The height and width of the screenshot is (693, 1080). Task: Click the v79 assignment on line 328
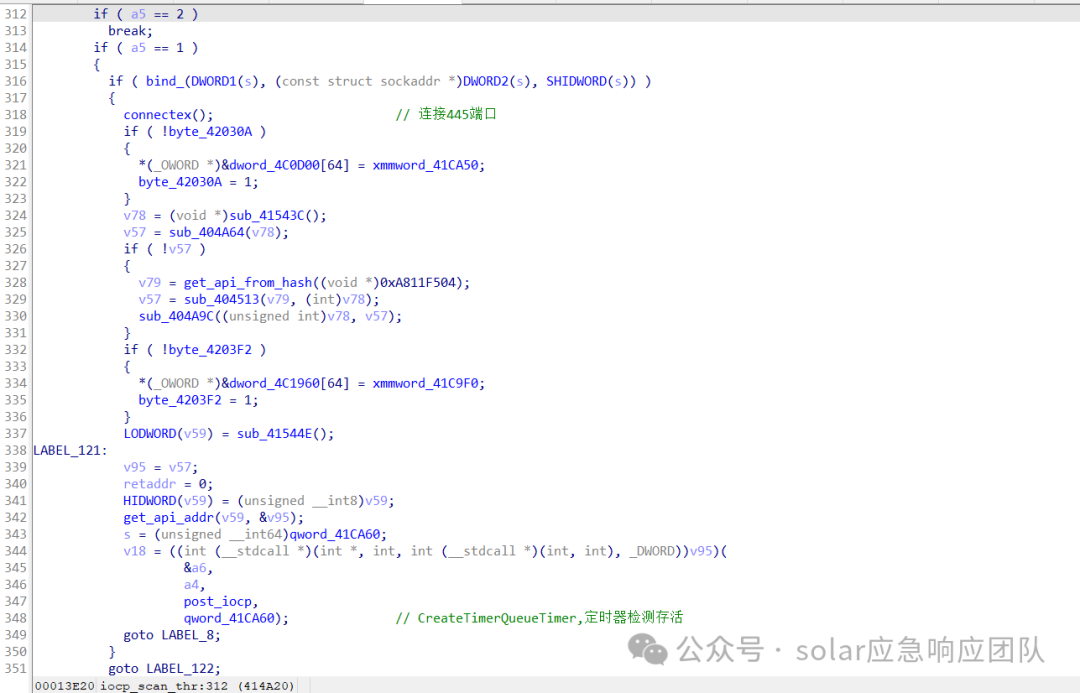[x=149, y=282]
